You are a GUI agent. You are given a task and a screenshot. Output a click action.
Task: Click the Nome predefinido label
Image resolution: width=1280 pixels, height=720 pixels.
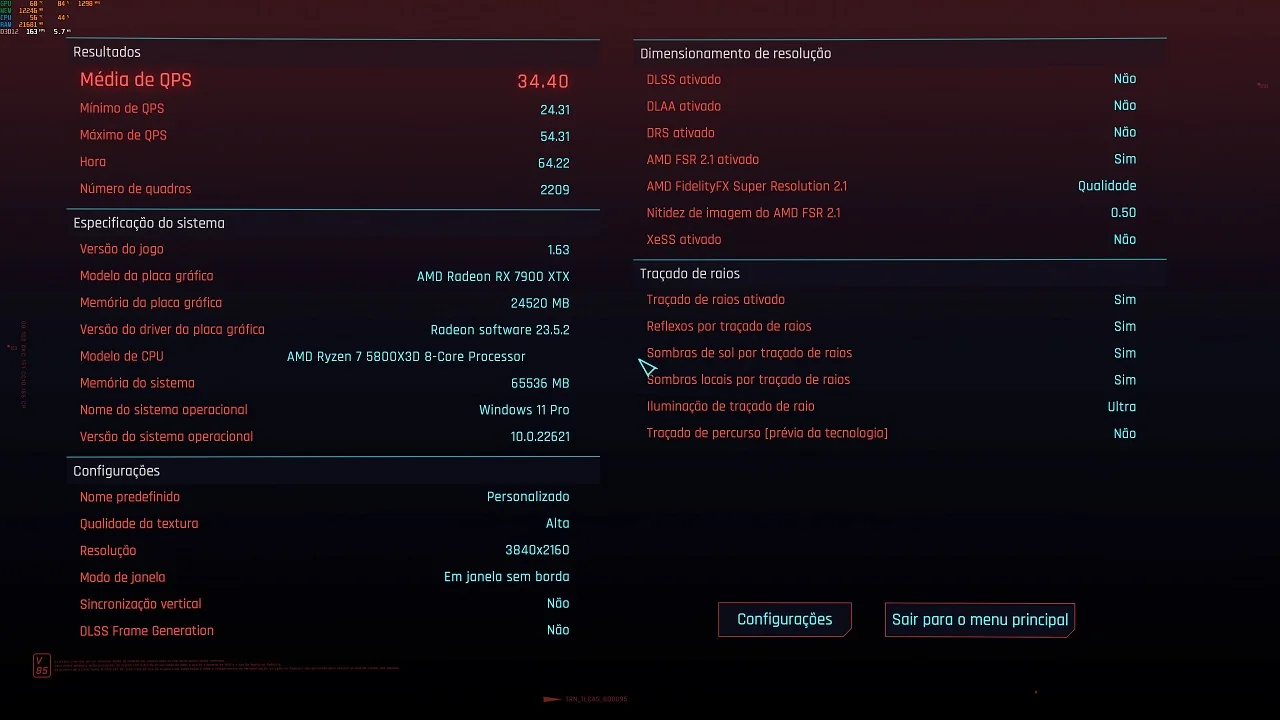click(x=130, y=497)
